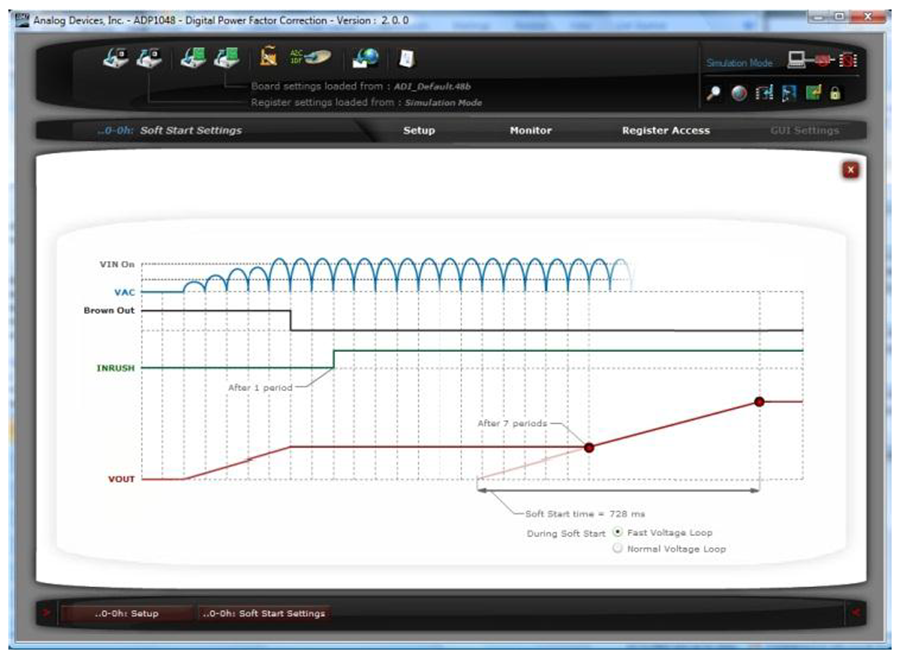Click the computer-to-chip connection icon
The height and width of the screenshot is (658, 900).
click(x=822, y=60)
